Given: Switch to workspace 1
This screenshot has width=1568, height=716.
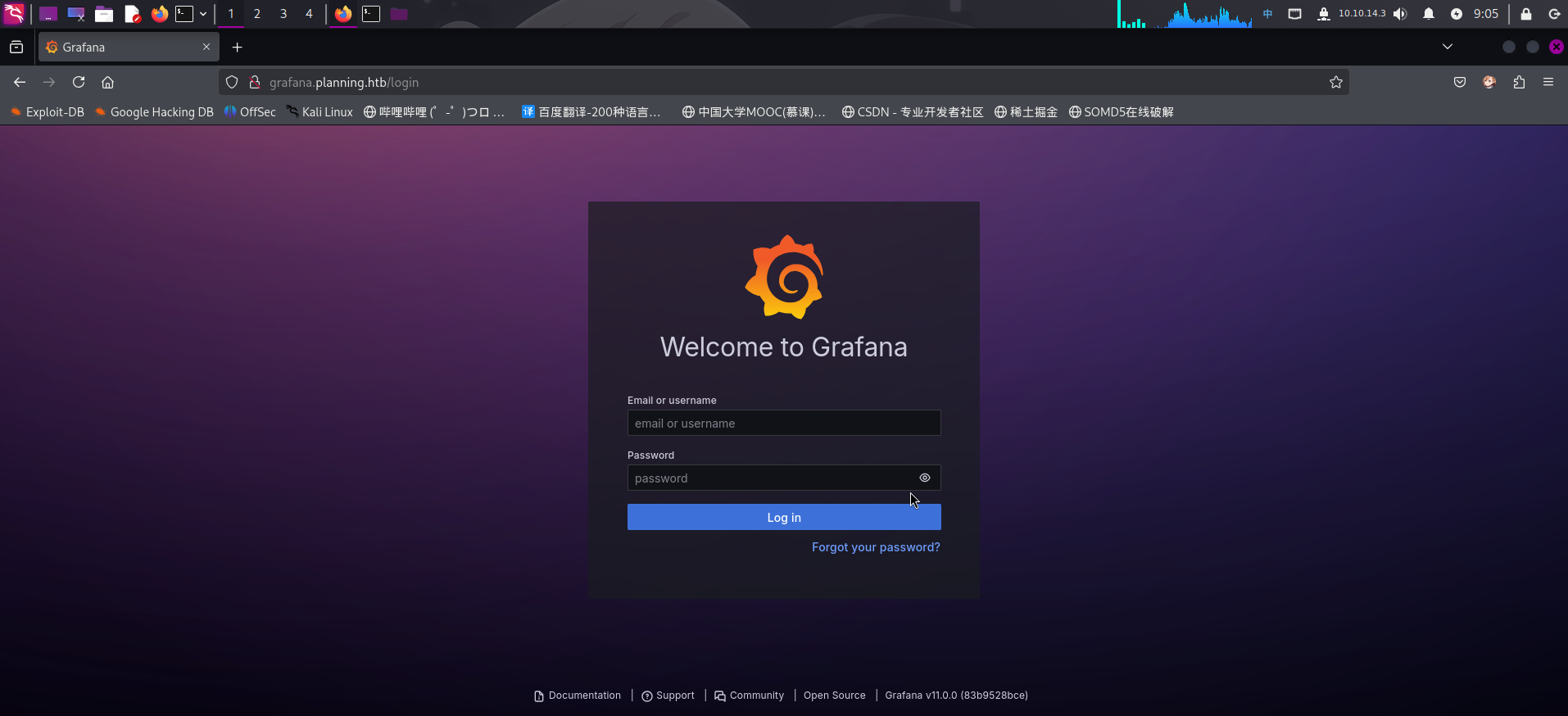Looking at the screenshot, I should click(x=231, y=14).
